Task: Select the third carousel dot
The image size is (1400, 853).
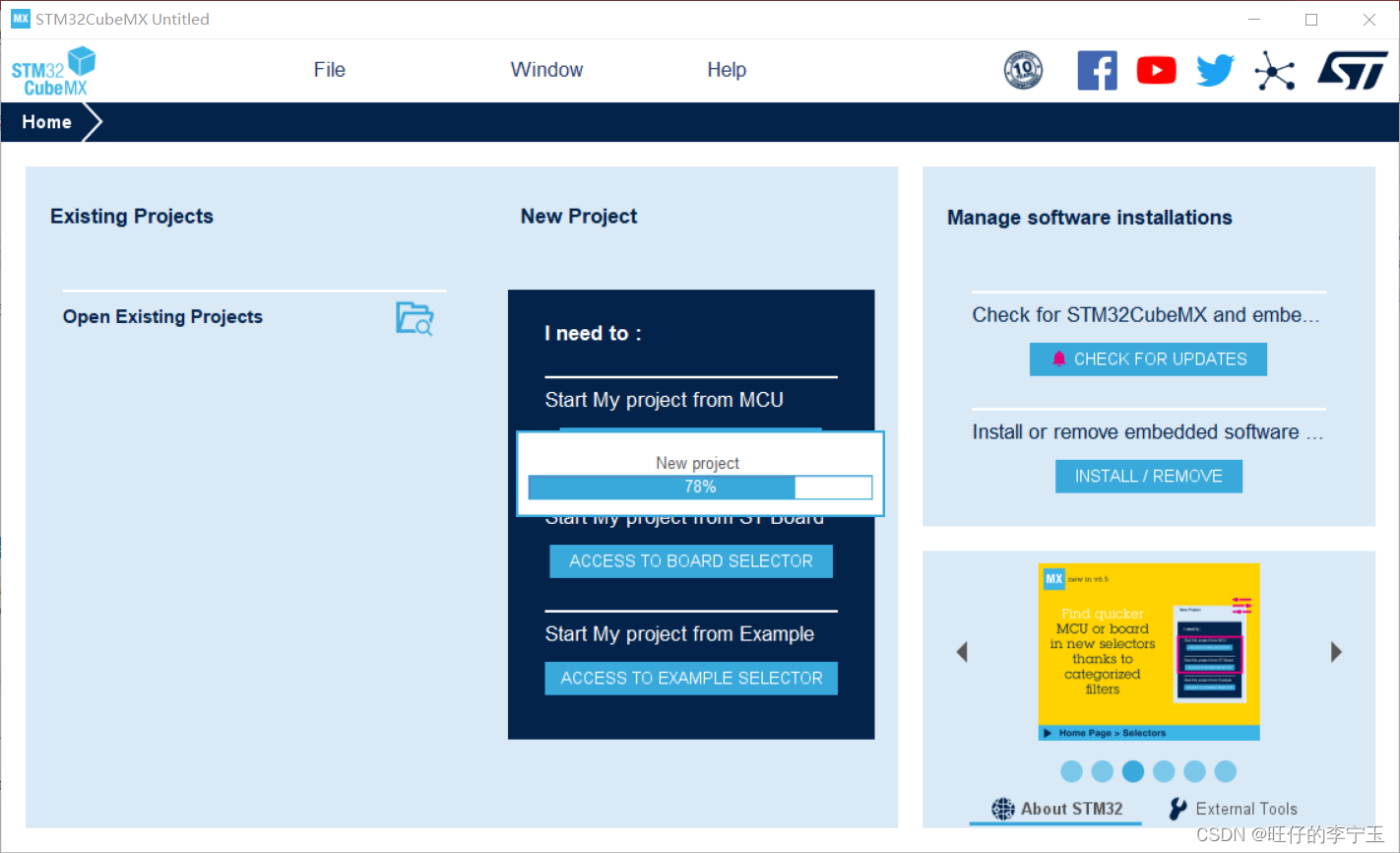Action: point(1133,771)
